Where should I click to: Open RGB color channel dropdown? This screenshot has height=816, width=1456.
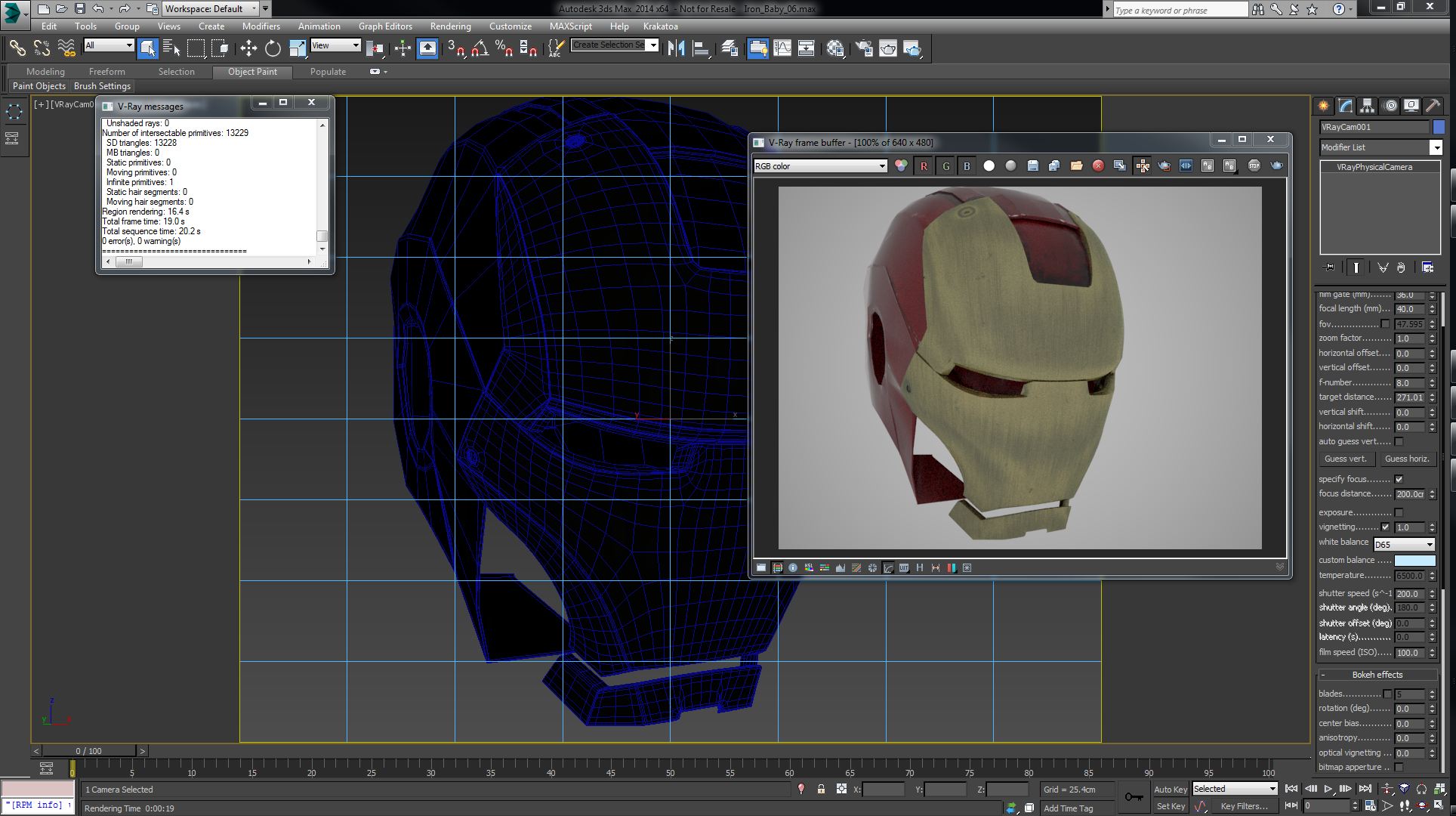820,166
